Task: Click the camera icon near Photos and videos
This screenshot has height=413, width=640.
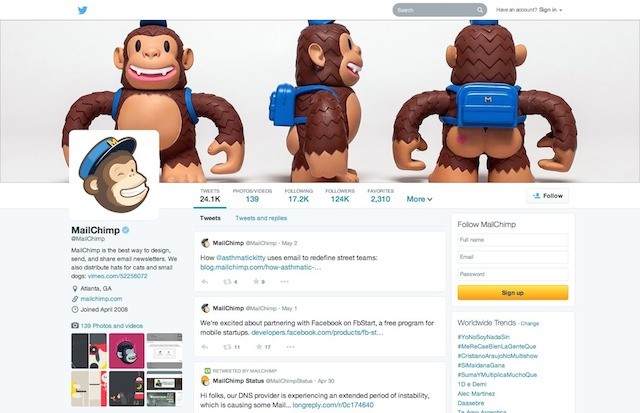Action: 75,325
